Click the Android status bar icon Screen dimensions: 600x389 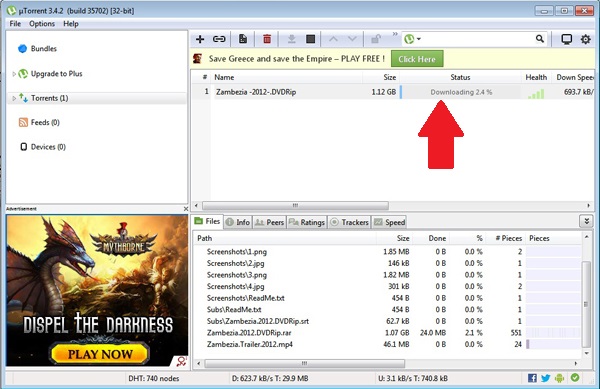tap(559, 378)
